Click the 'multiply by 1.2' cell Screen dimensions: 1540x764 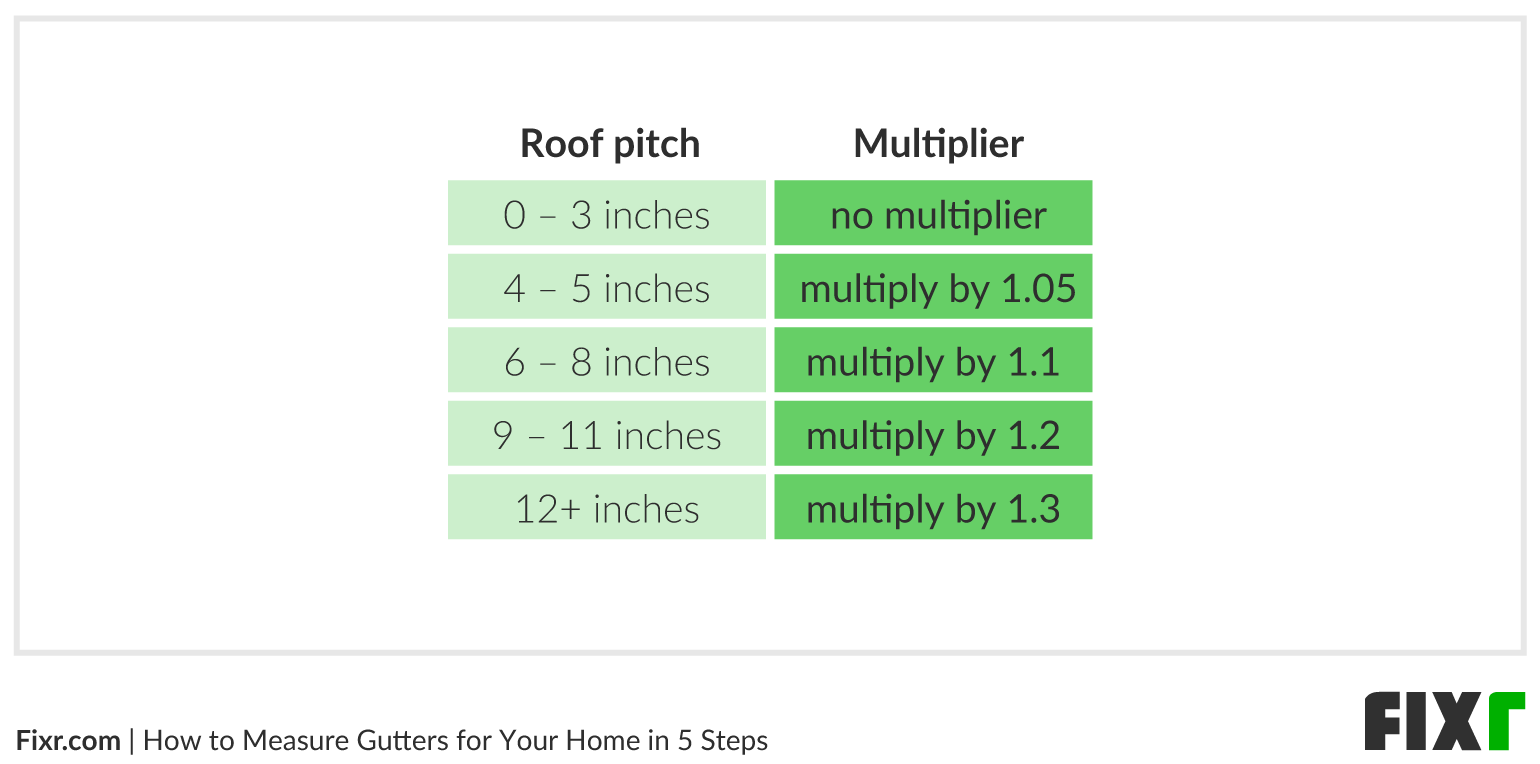click(x=933, y=435)
